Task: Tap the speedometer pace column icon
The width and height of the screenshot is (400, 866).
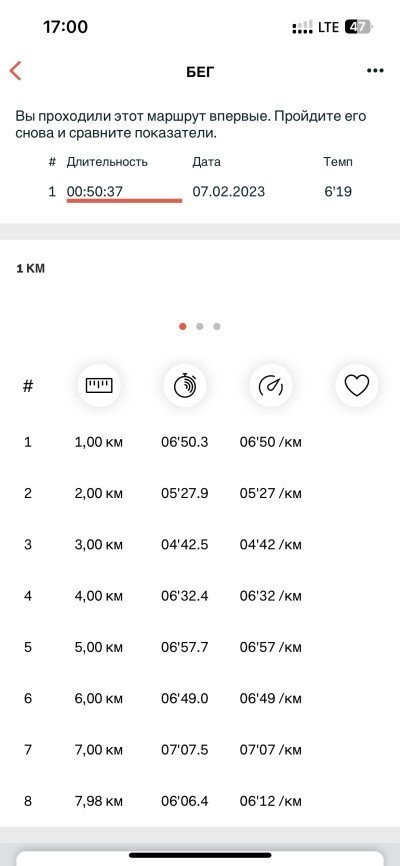Action: click(x=271, y=386)
